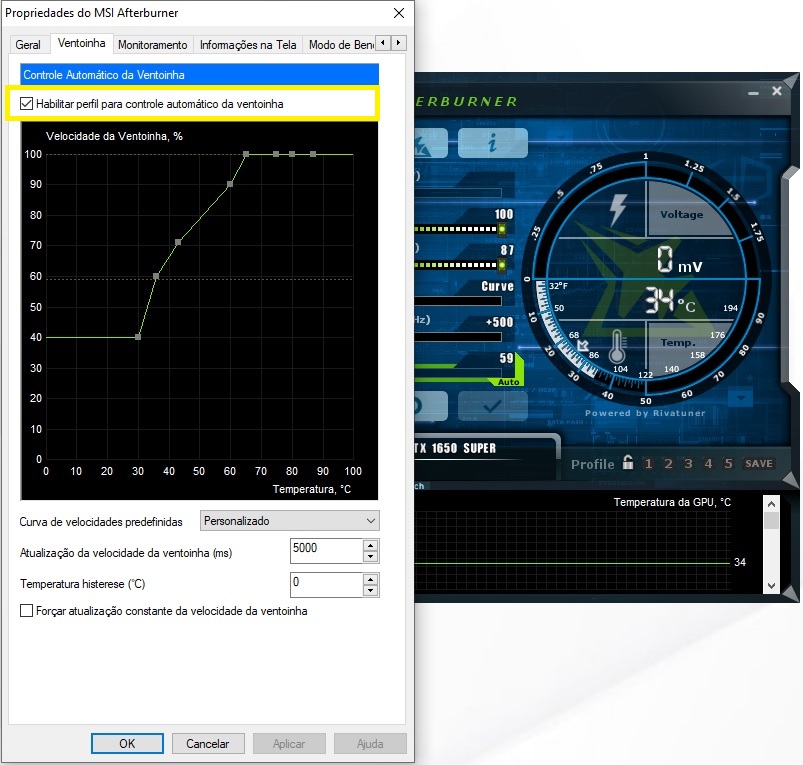This screenshot has width=803, height=765.
Task: Switch to the Monitoramento tab
Action: pyautogui.click(x=153, y=45)
